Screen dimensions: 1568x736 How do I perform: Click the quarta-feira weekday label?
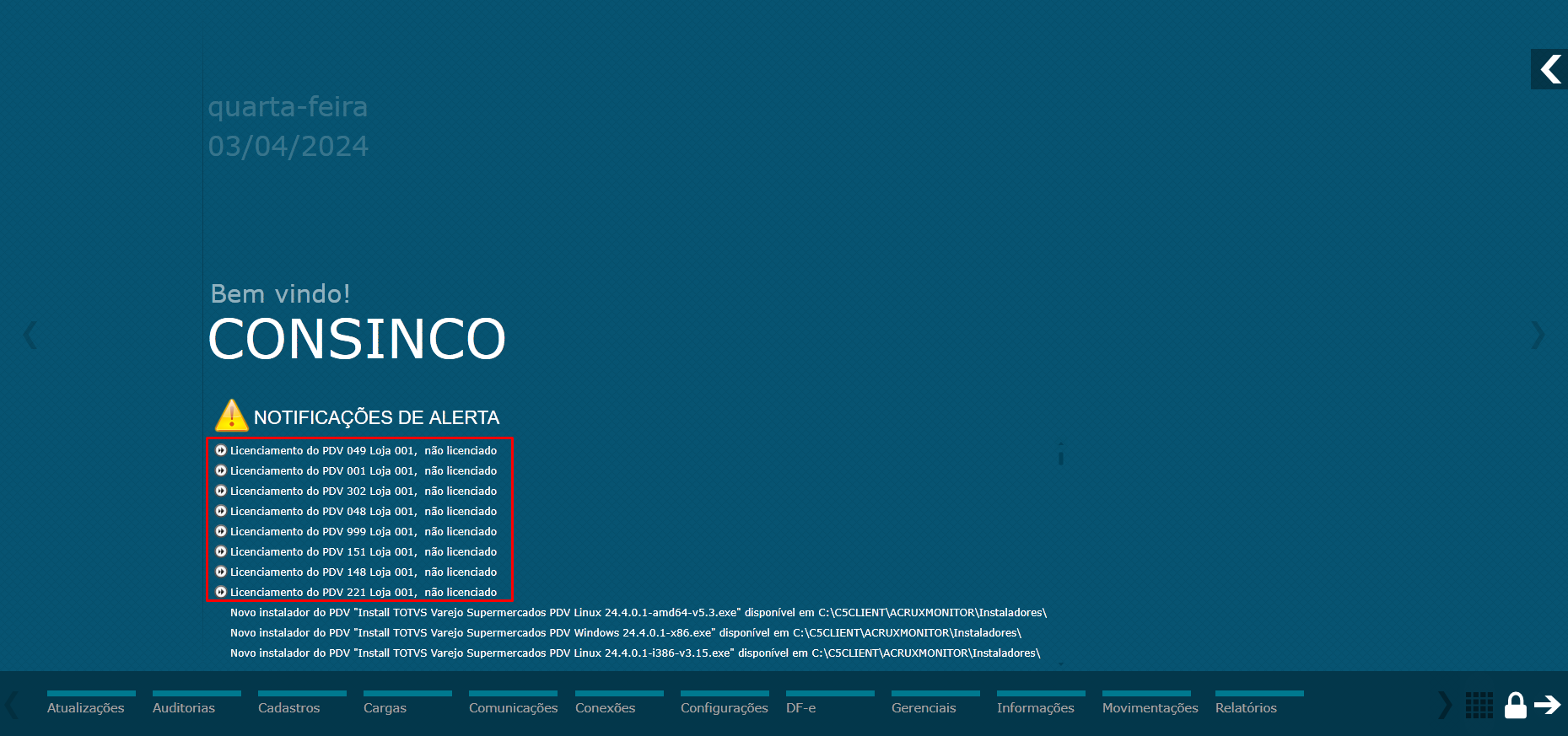(288, 107)
